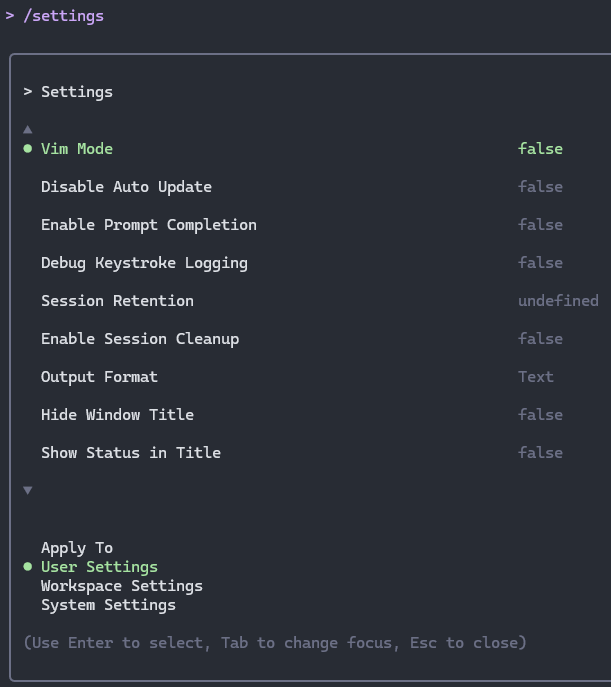Click the Session Retention undefined value
The image size is (611, 687).
558,301
